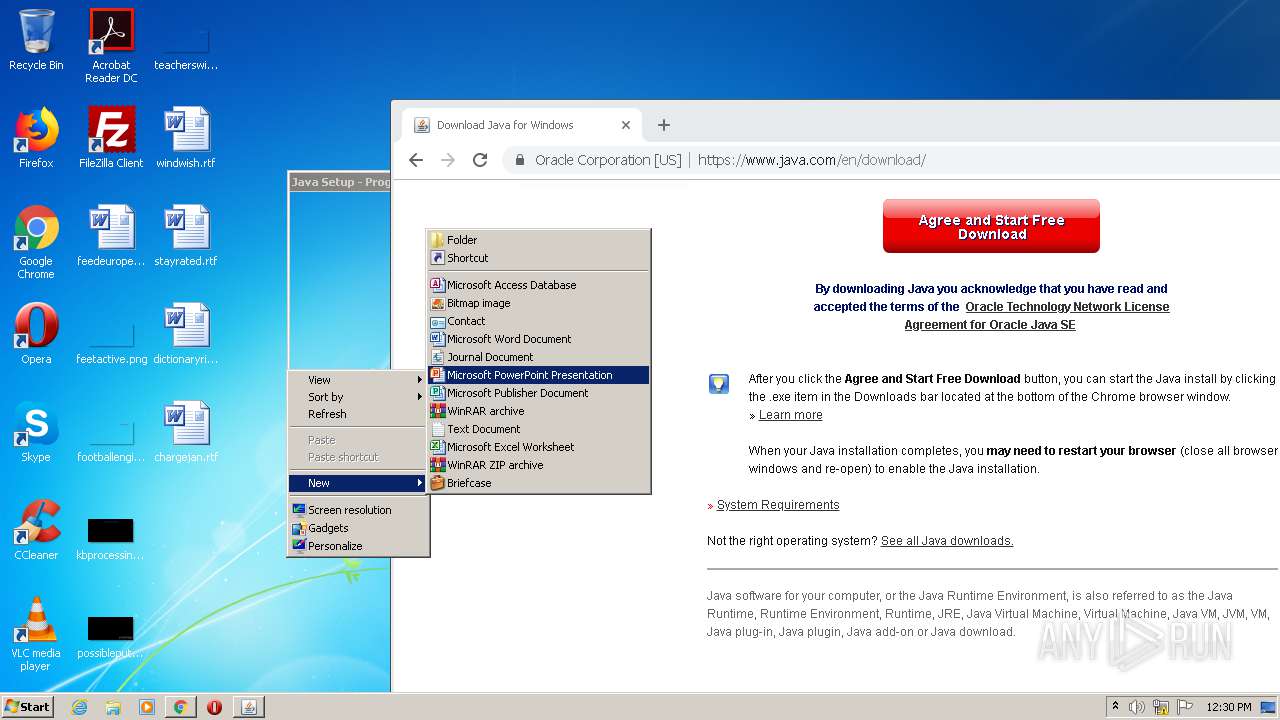Click the lightbulb tip icon
This screenshot has width=1280, height=720.
point(719,384)
